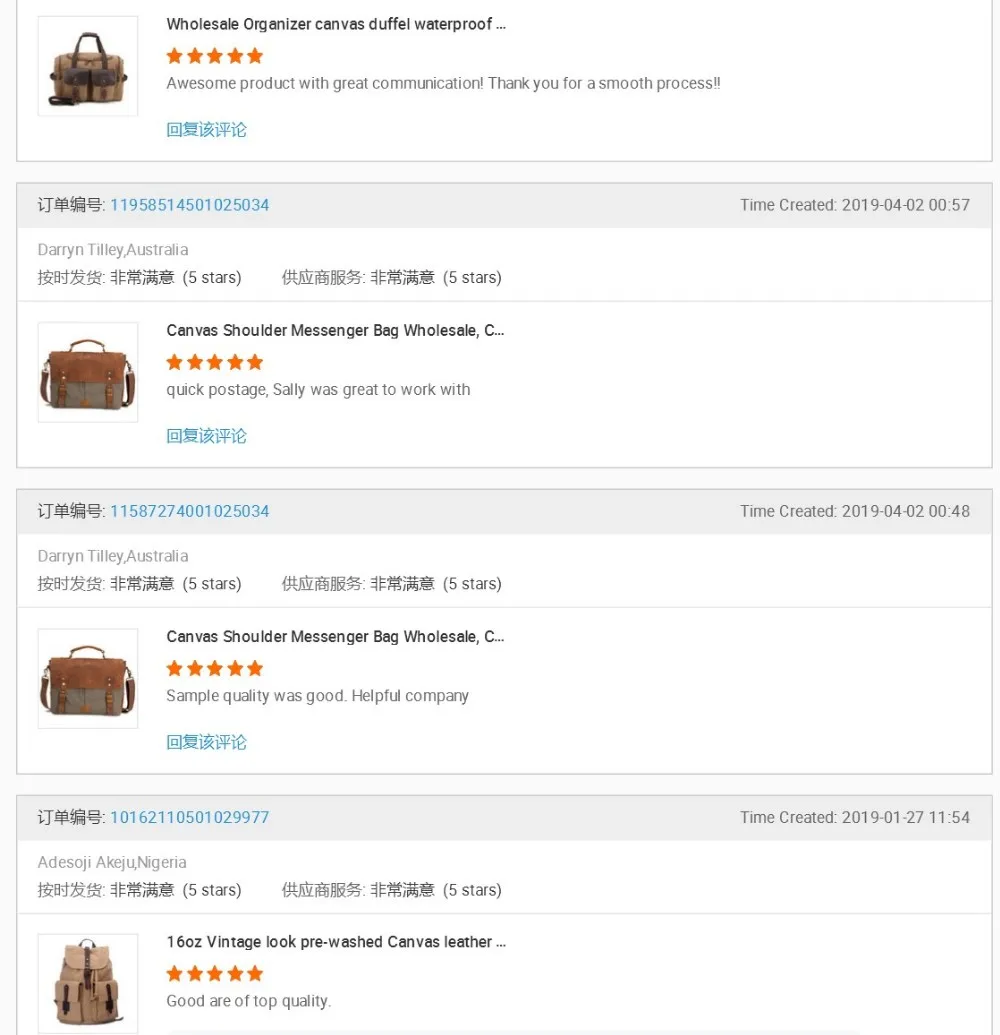This screenshot has height=1035, width=1000.
Task: Open the messenger bag thumbnail under 'Sample quality' review
Action: (88, 679)
